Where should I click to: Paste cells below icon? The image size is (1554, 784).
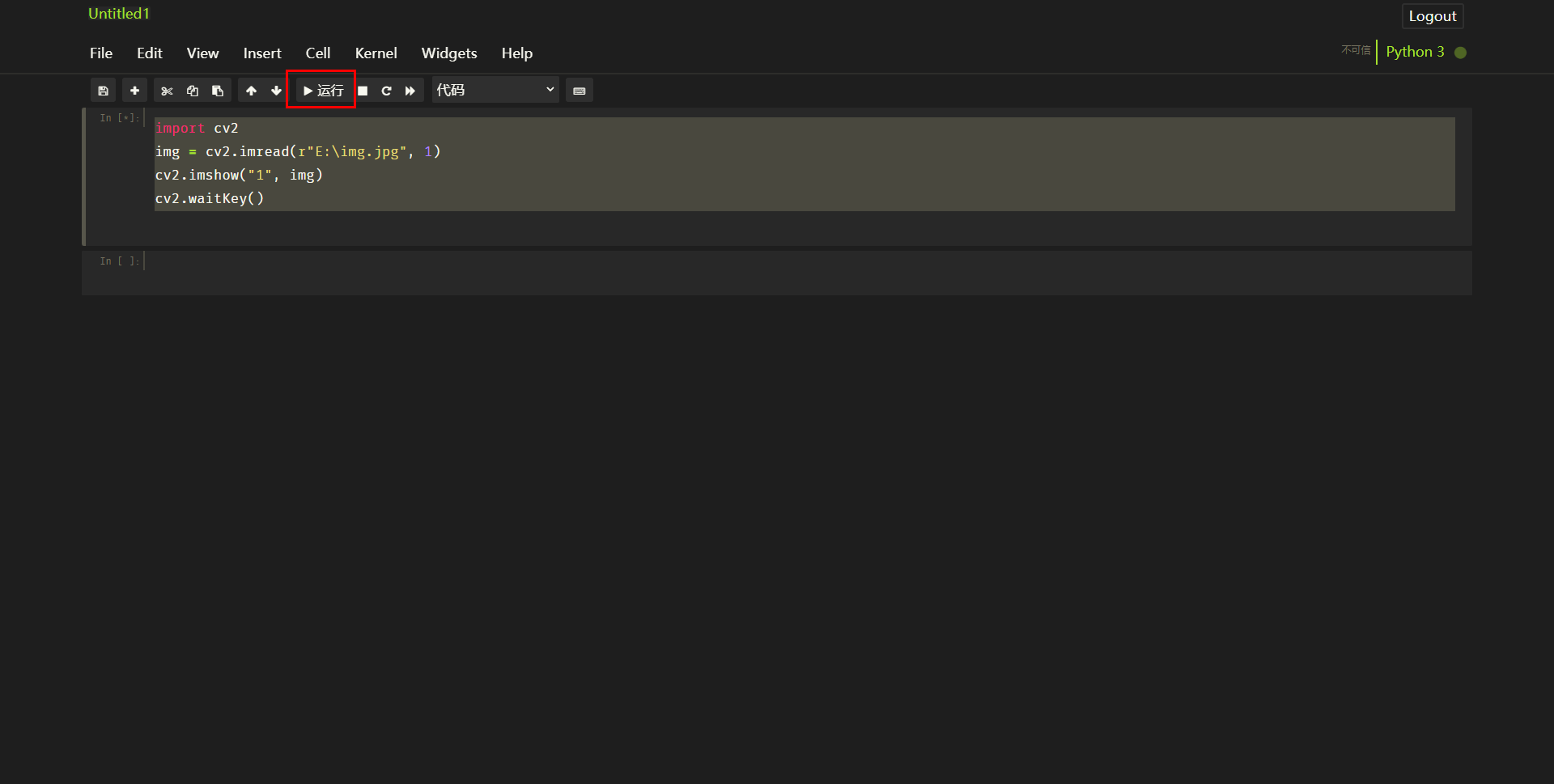218,91
